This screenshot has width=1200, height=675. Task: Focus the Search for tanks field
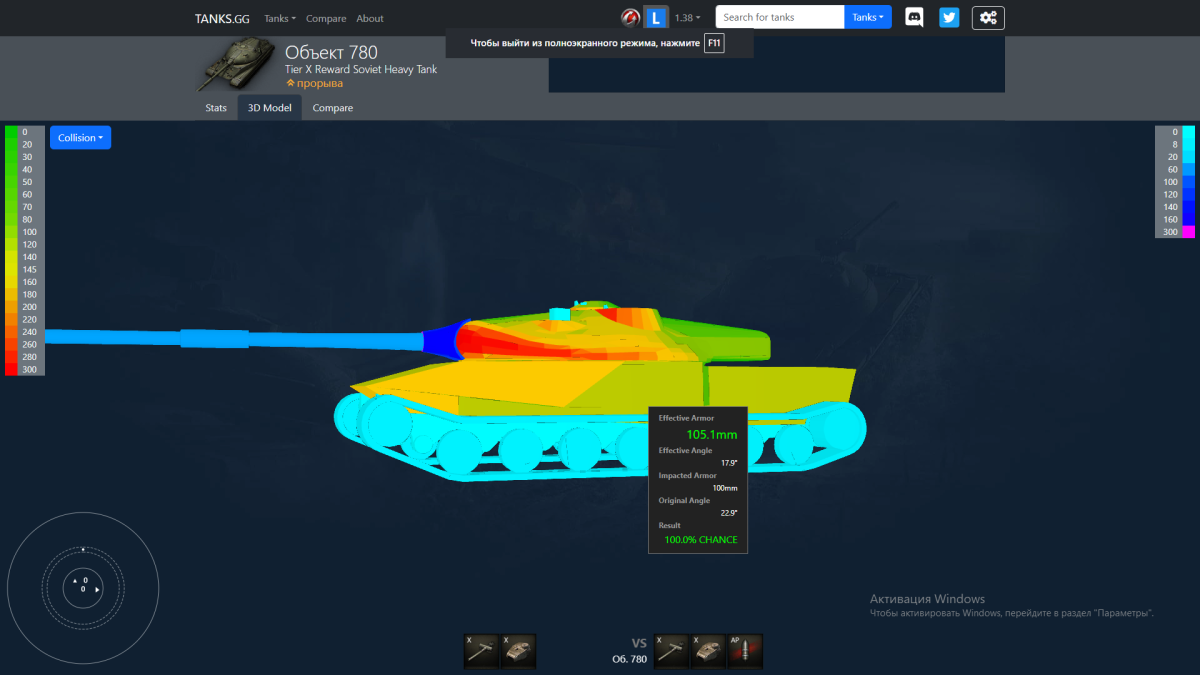coord(780,17)
